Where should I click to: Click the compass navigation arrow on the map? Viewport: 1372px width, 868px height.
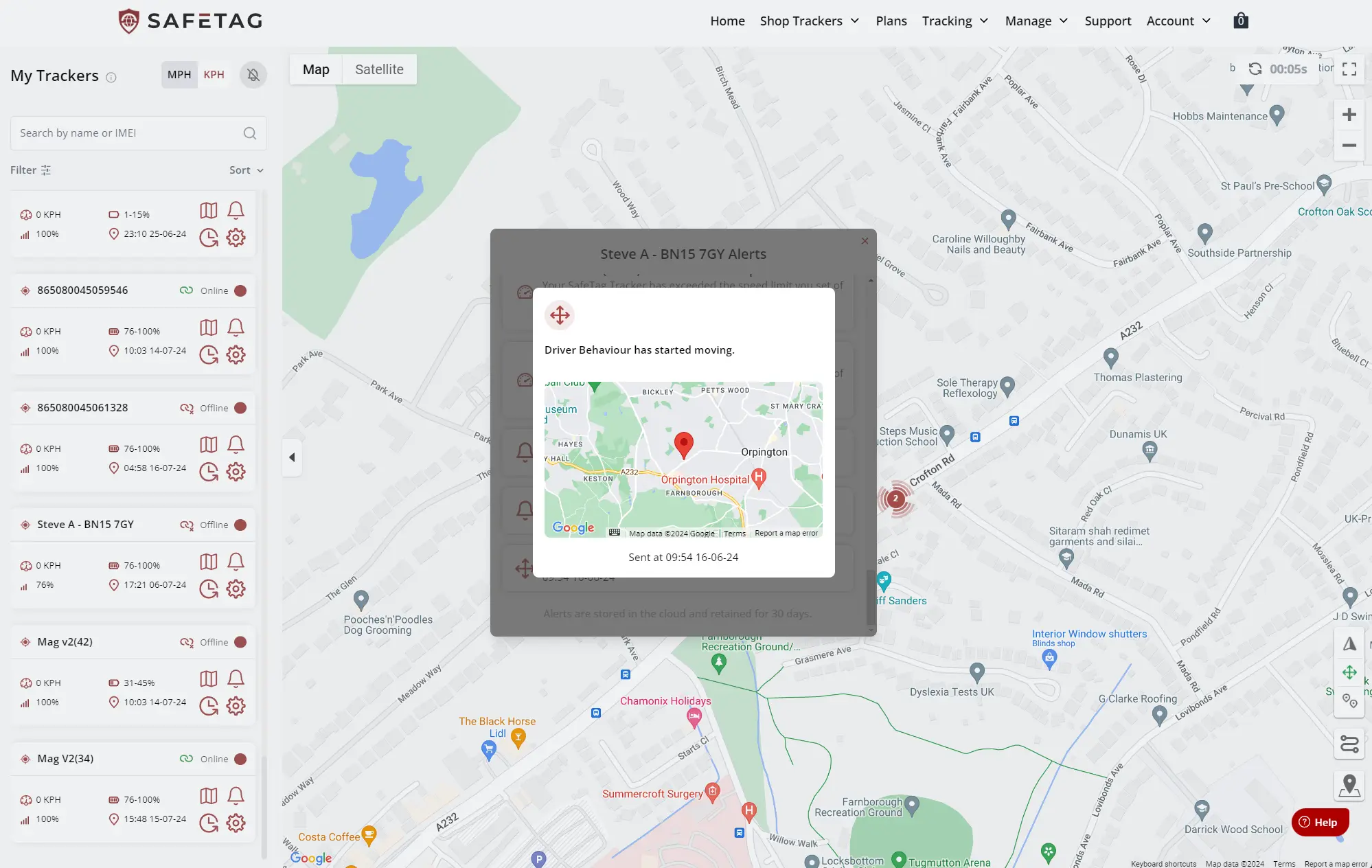pyautogui.click(x=1349, y=643)
